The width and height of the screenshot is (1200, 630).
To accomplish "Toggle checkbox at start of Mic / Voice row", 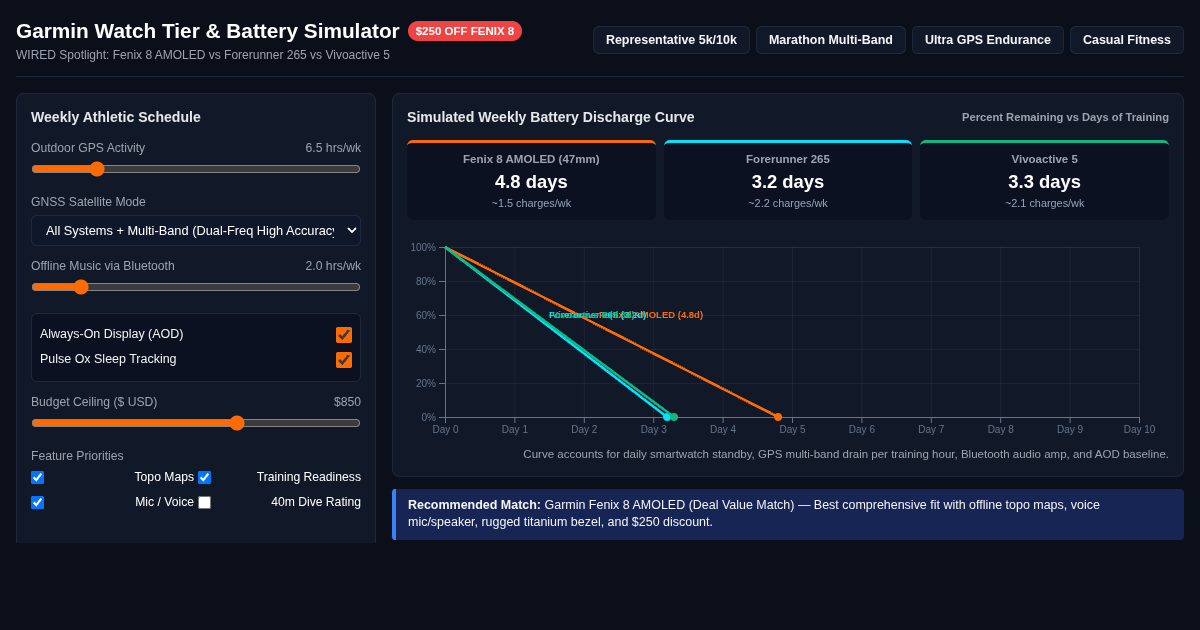I will pyautogui.click(x=37, y=502).
